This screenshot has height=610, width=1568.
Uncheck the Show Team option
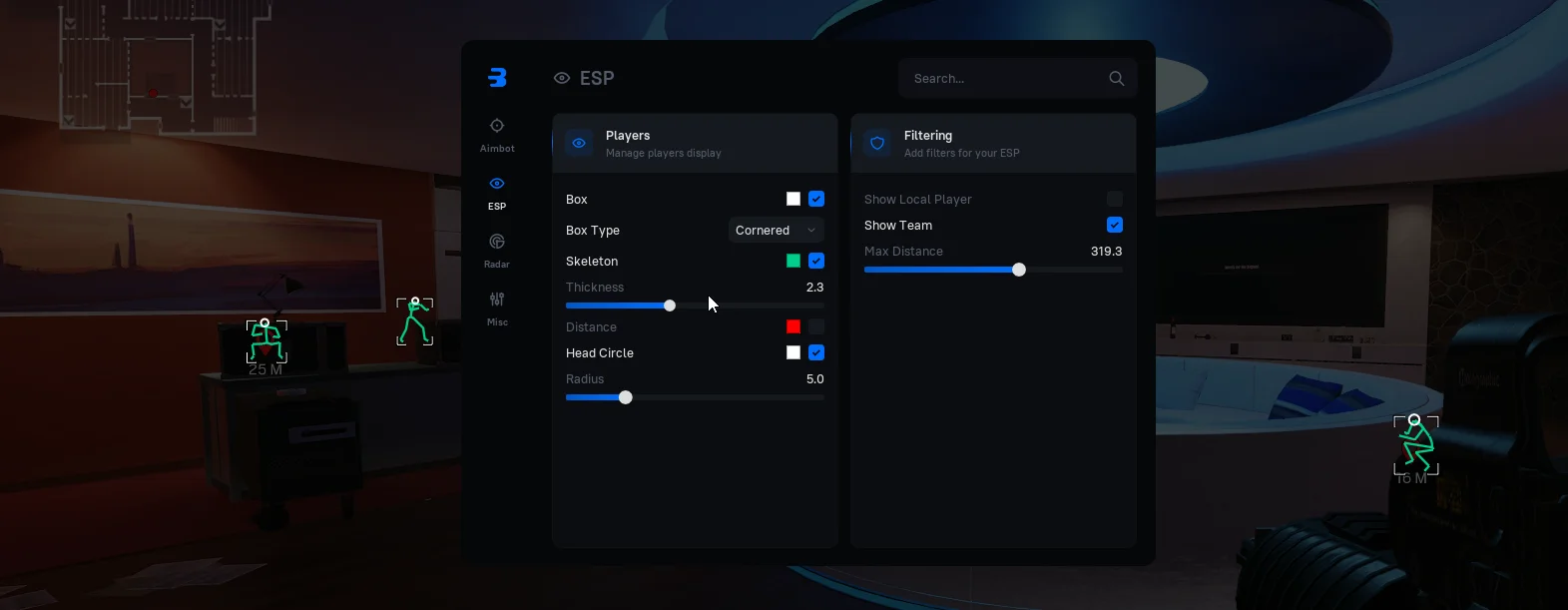(x=1115, y=226)
